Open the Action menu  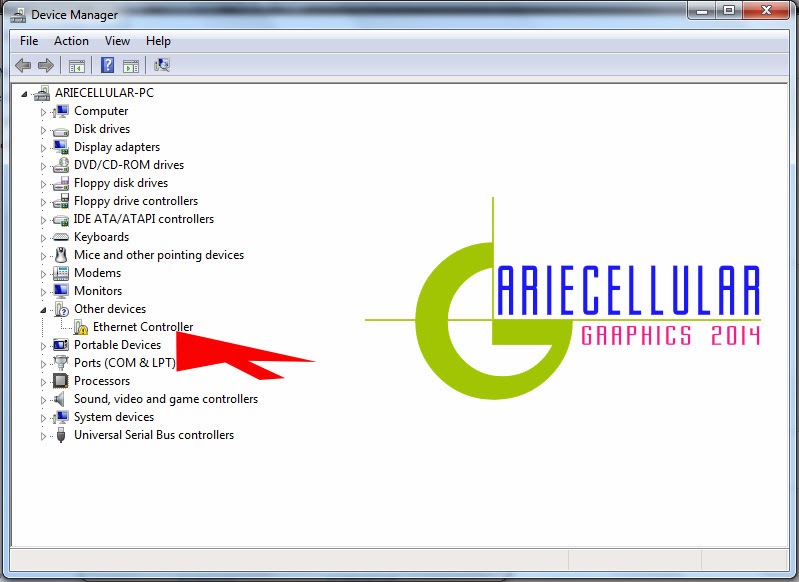[x=71, y=41]
